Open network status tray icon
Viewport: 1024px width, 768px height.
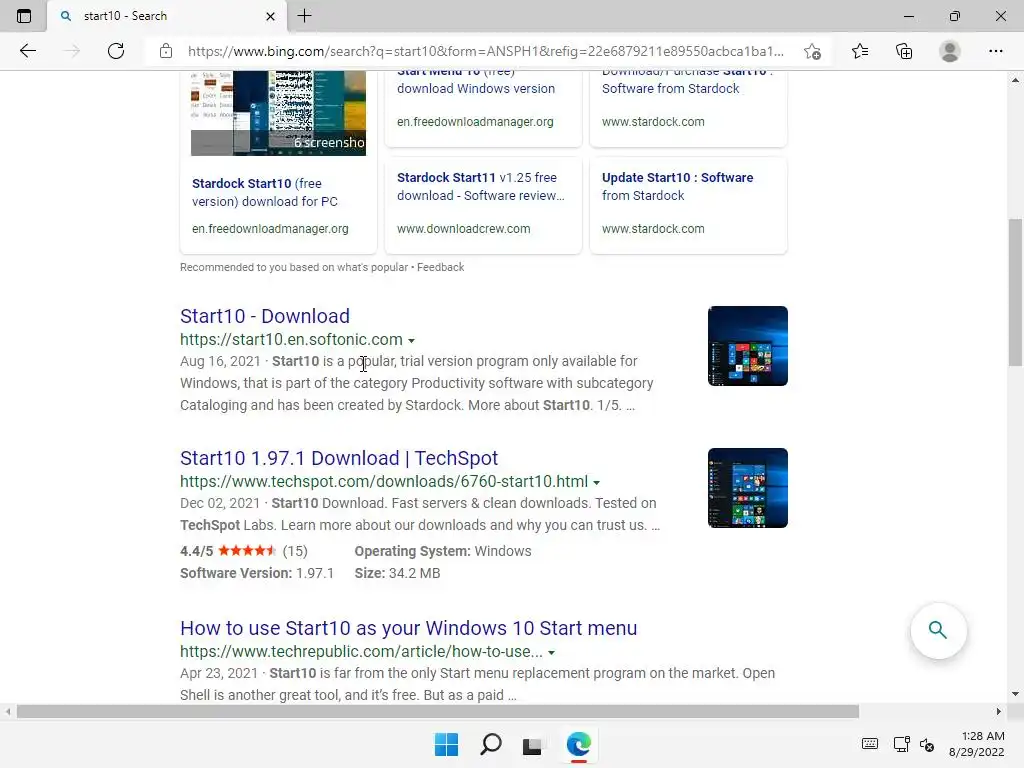click(902, 744)
